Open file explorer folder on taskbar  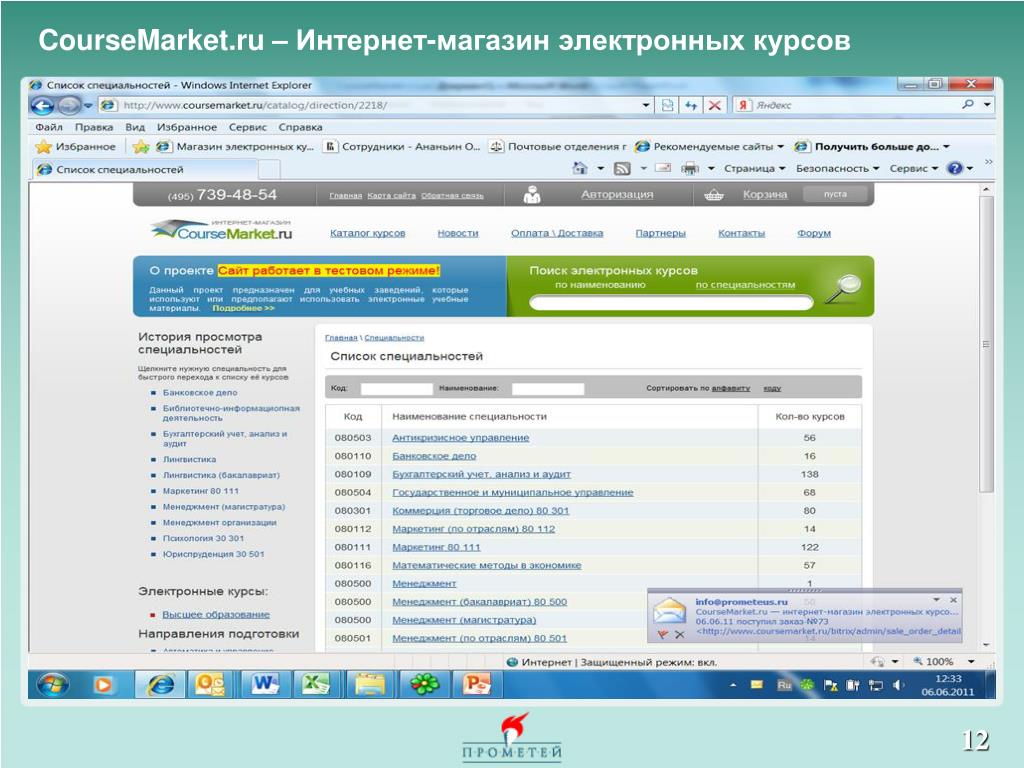370,684
